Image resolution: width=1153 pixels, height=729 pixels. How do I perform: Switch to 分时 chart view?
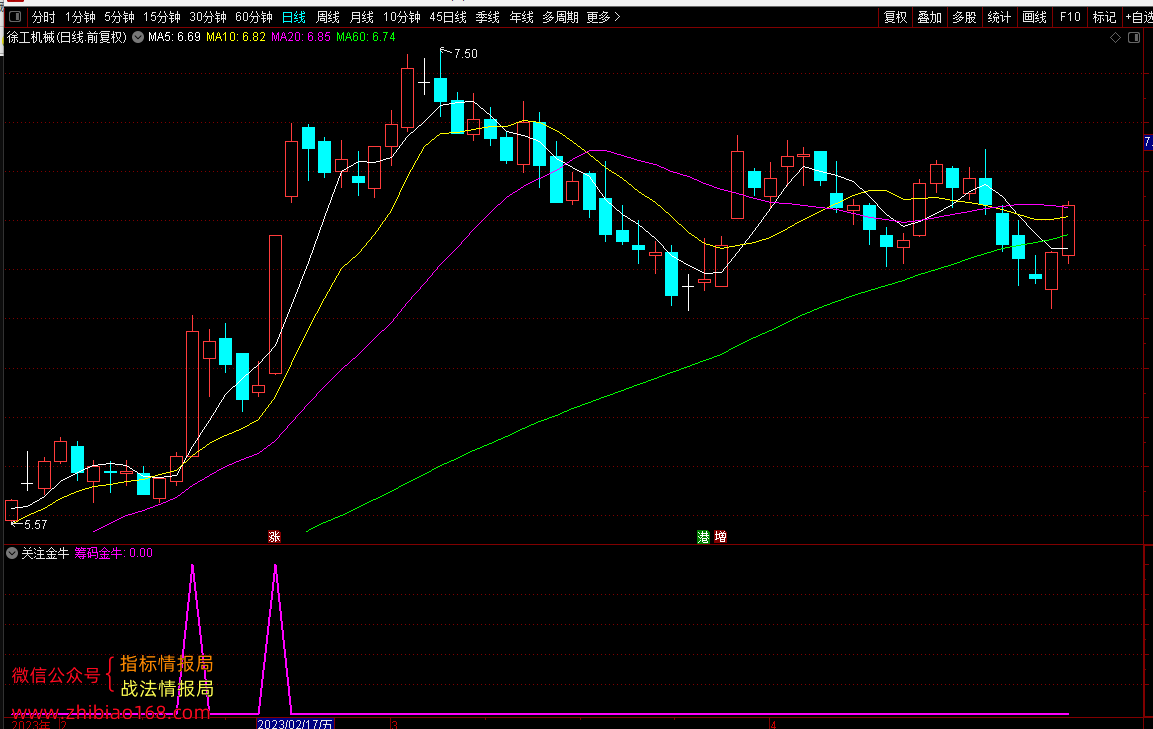tap(43, 17)
